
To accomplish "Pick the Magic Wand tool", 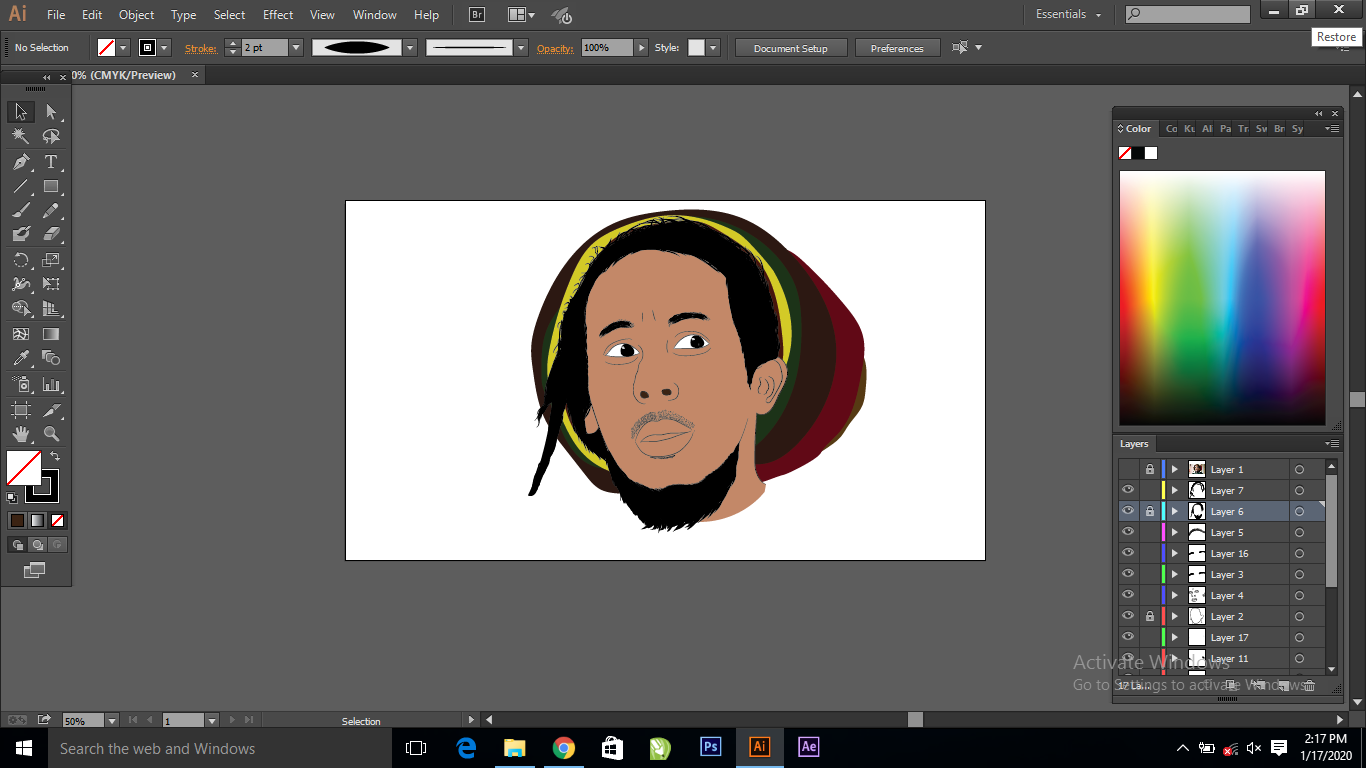I will point(21,137).
